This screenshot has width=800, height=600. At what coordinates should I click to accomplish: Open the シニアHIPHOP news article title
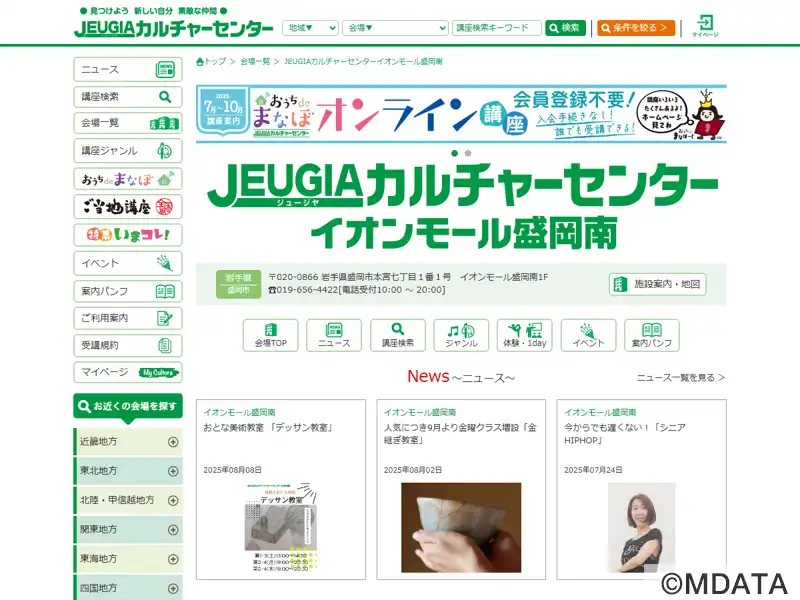click(625, 434)
